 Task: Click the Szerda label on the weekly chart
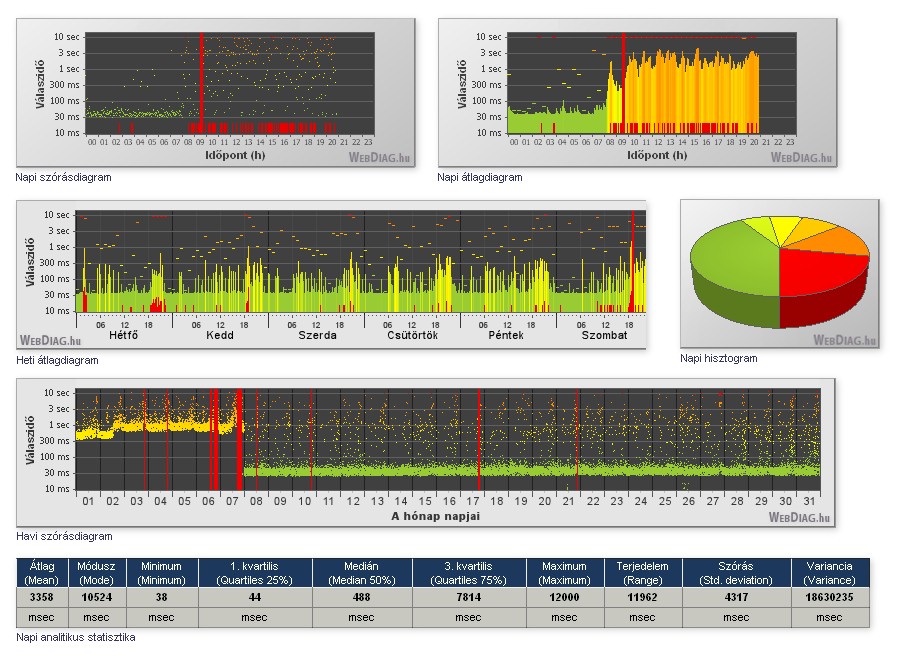(x=317, y=335)
